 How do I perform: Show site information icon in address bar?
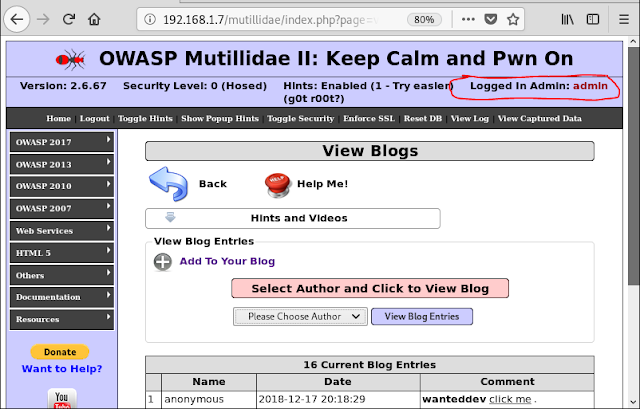(150, 19)
